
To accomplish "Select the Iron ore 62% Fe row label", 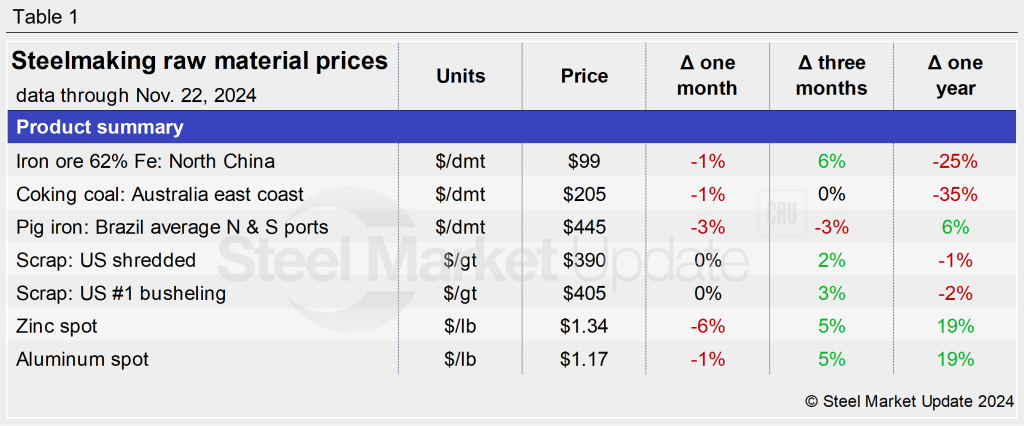I will point(146,161).
